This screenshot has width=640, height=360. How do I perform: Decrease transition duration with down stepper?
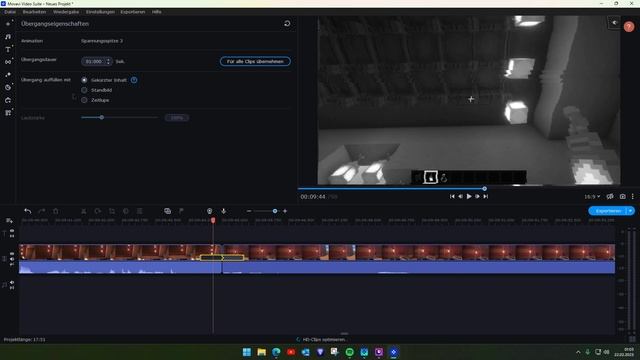[108, 63]
